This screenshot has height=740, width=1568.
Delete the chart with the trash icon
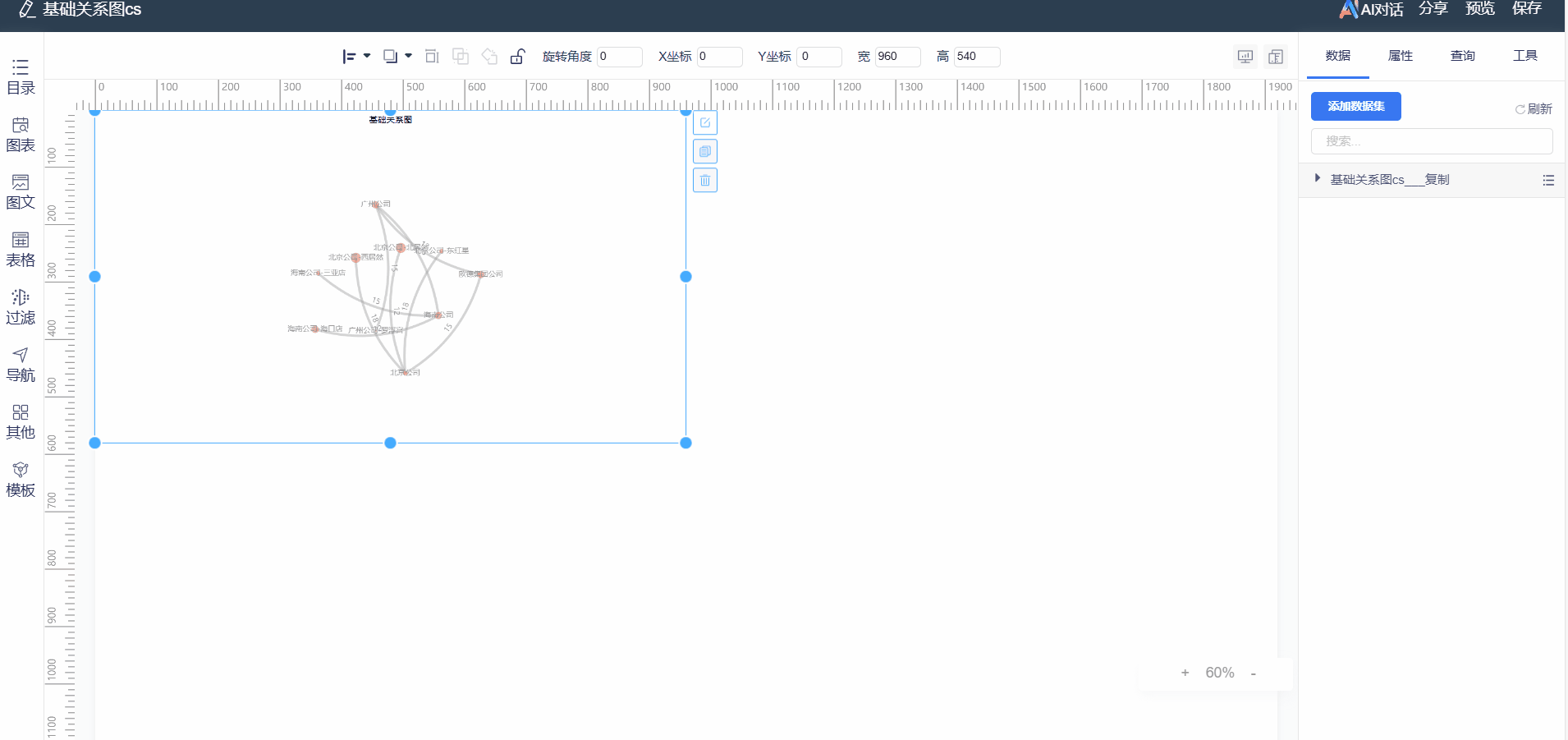click(x=705, y=181)
